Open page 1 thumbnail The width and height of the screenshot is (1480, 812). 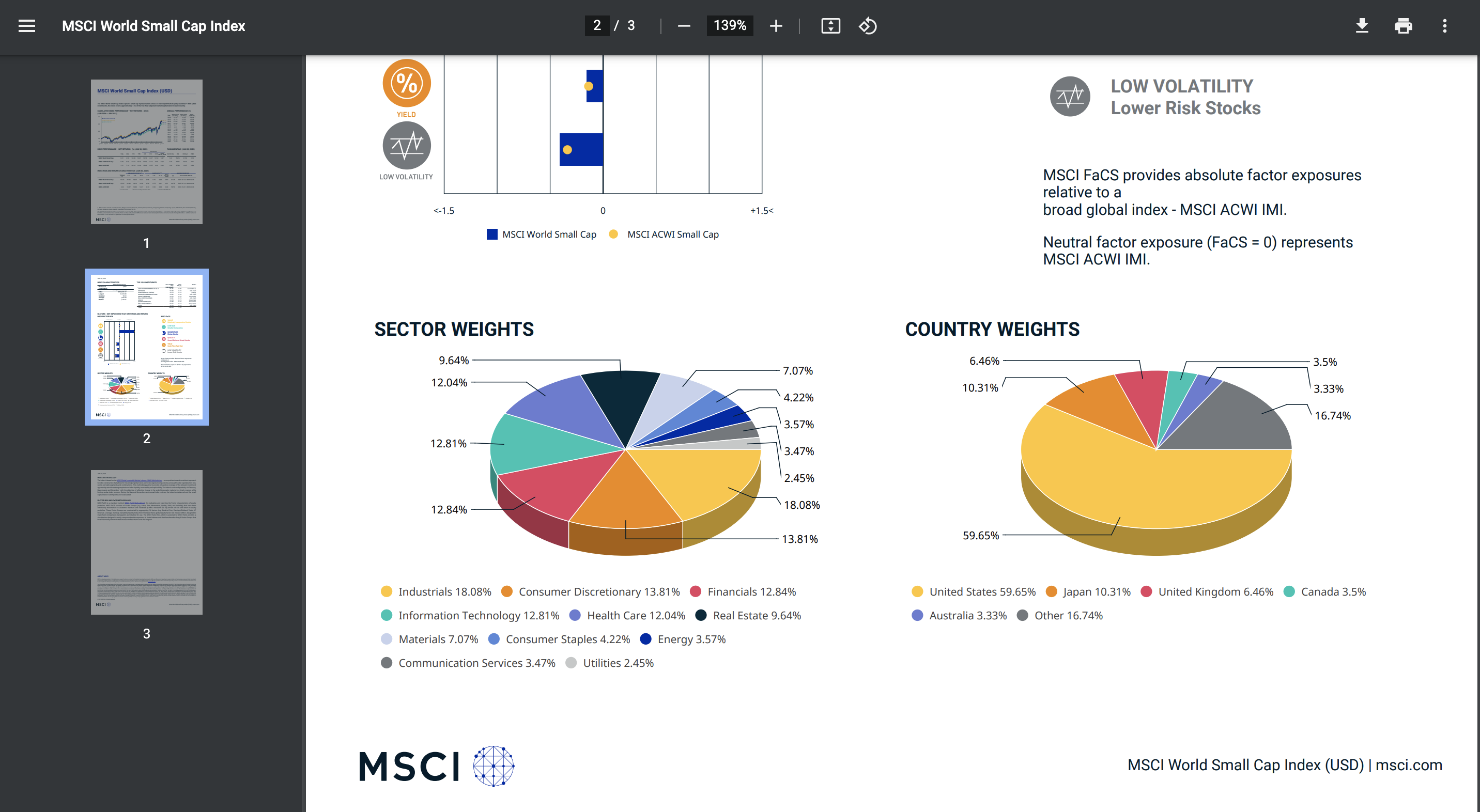(x=147, y=151)
